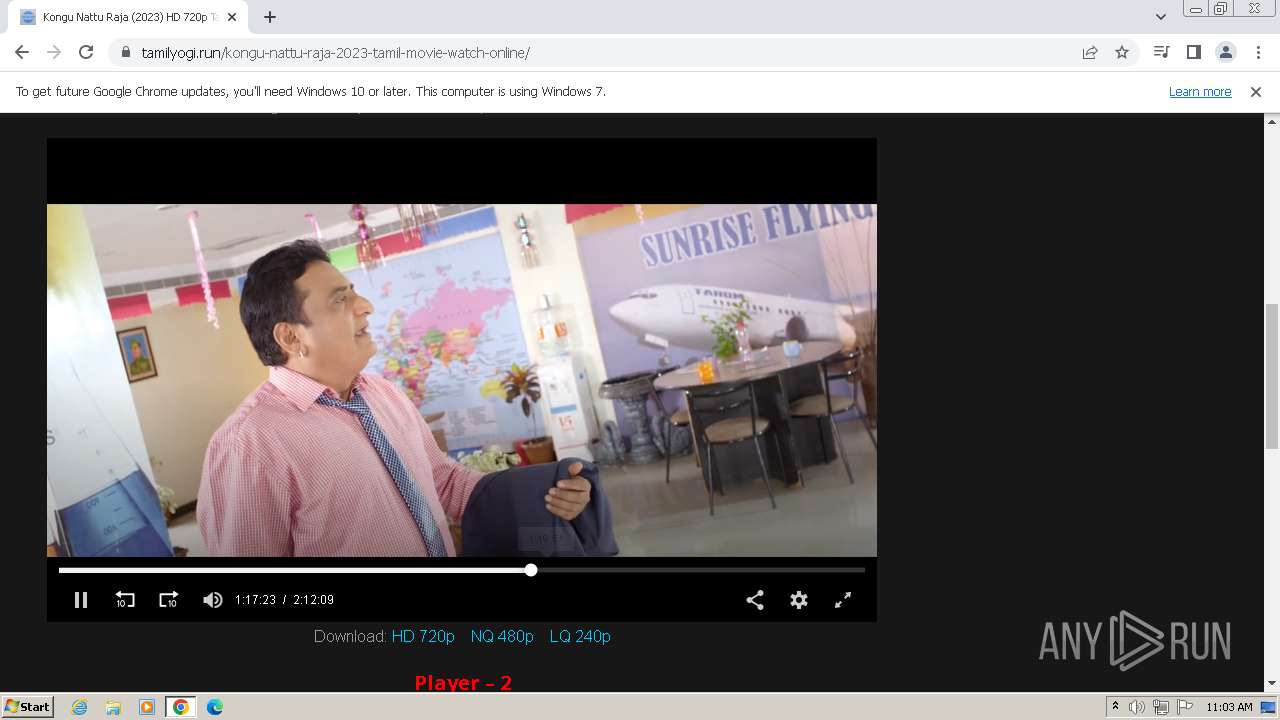Open Windows Explorer from taskbar
Viewport: 1280px width, 720px height.
point(113,707)
